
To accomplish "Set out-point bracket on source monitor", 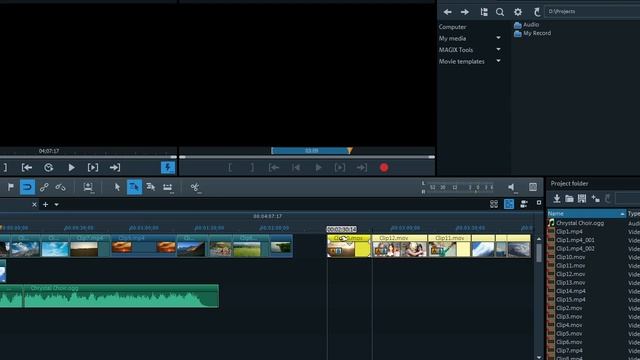I will 252,167.
